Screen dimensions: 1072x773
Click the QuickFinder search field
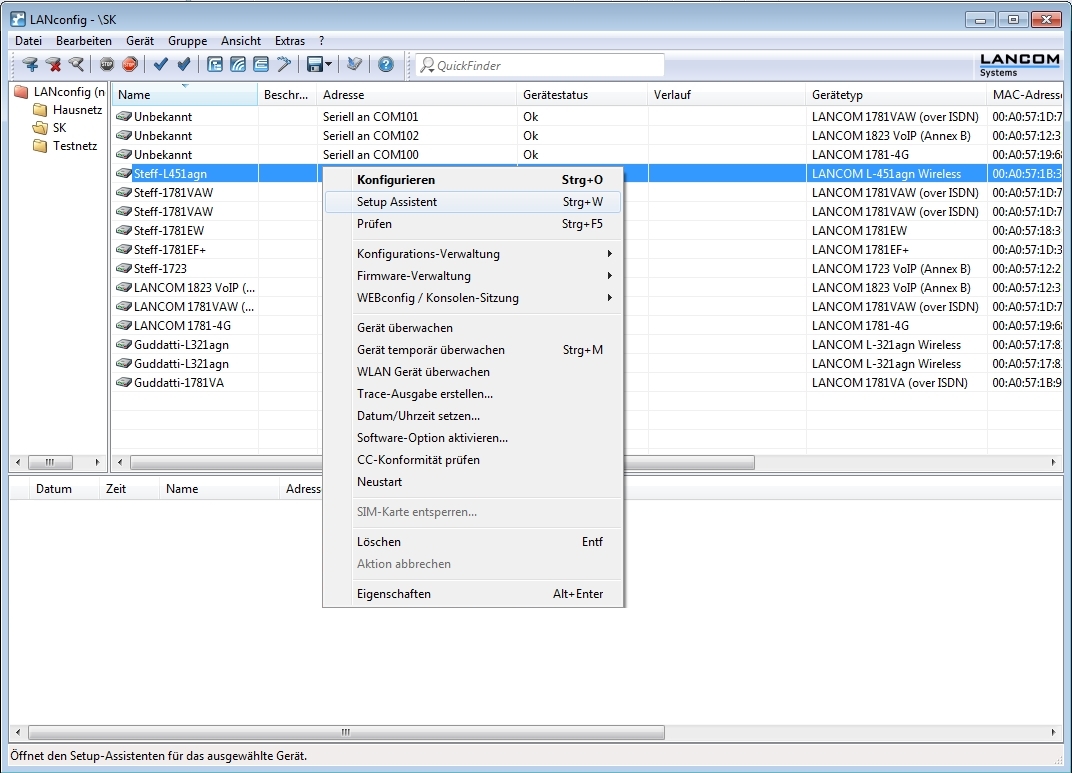(540, 65)
